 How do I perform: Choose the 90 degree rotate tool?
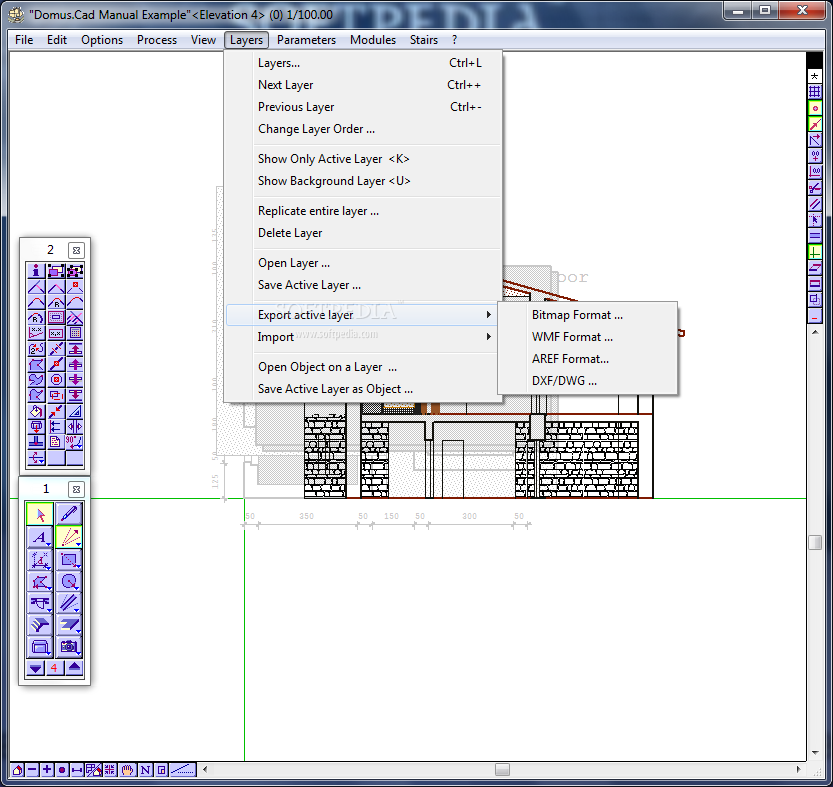coord(75,442)
